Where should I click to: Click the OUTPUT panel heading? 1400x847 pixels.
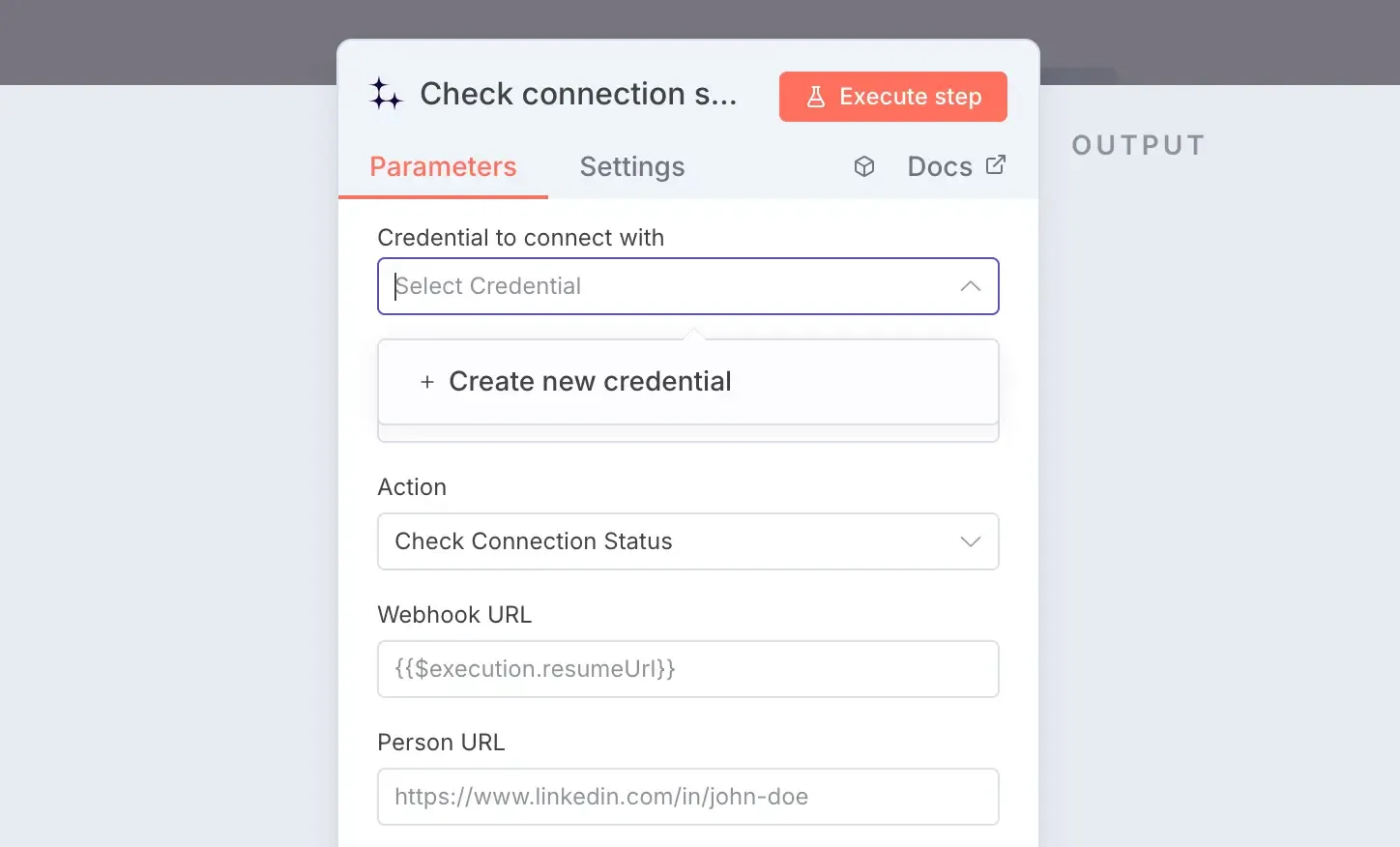1138,145
